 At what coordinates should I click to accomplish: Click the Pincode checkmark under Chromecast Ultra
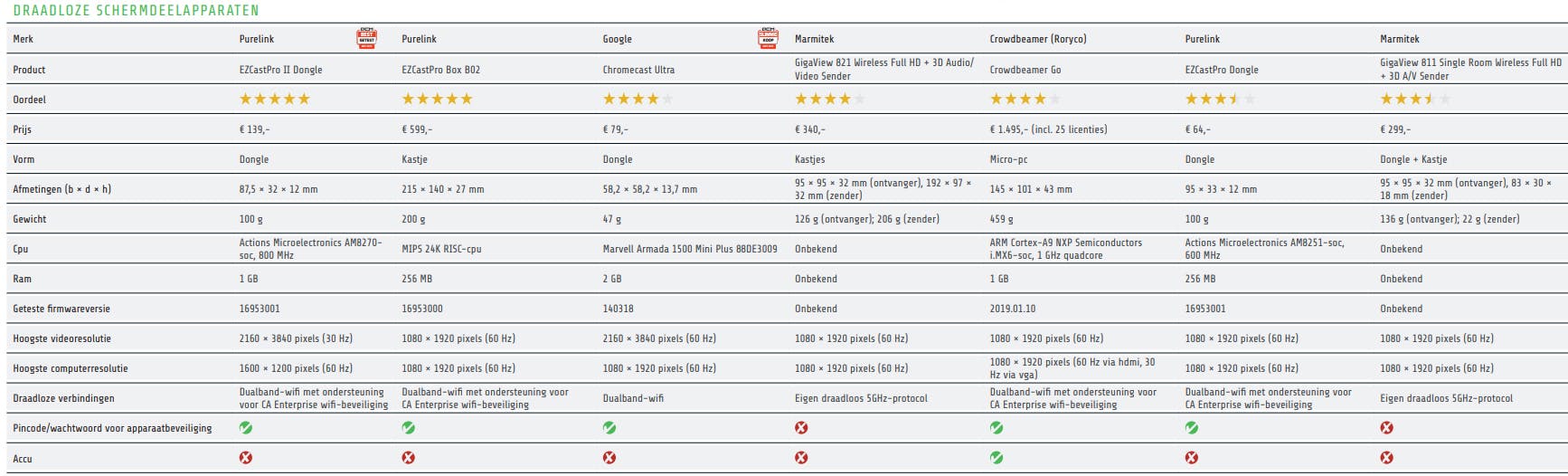(x=609, y=428)
